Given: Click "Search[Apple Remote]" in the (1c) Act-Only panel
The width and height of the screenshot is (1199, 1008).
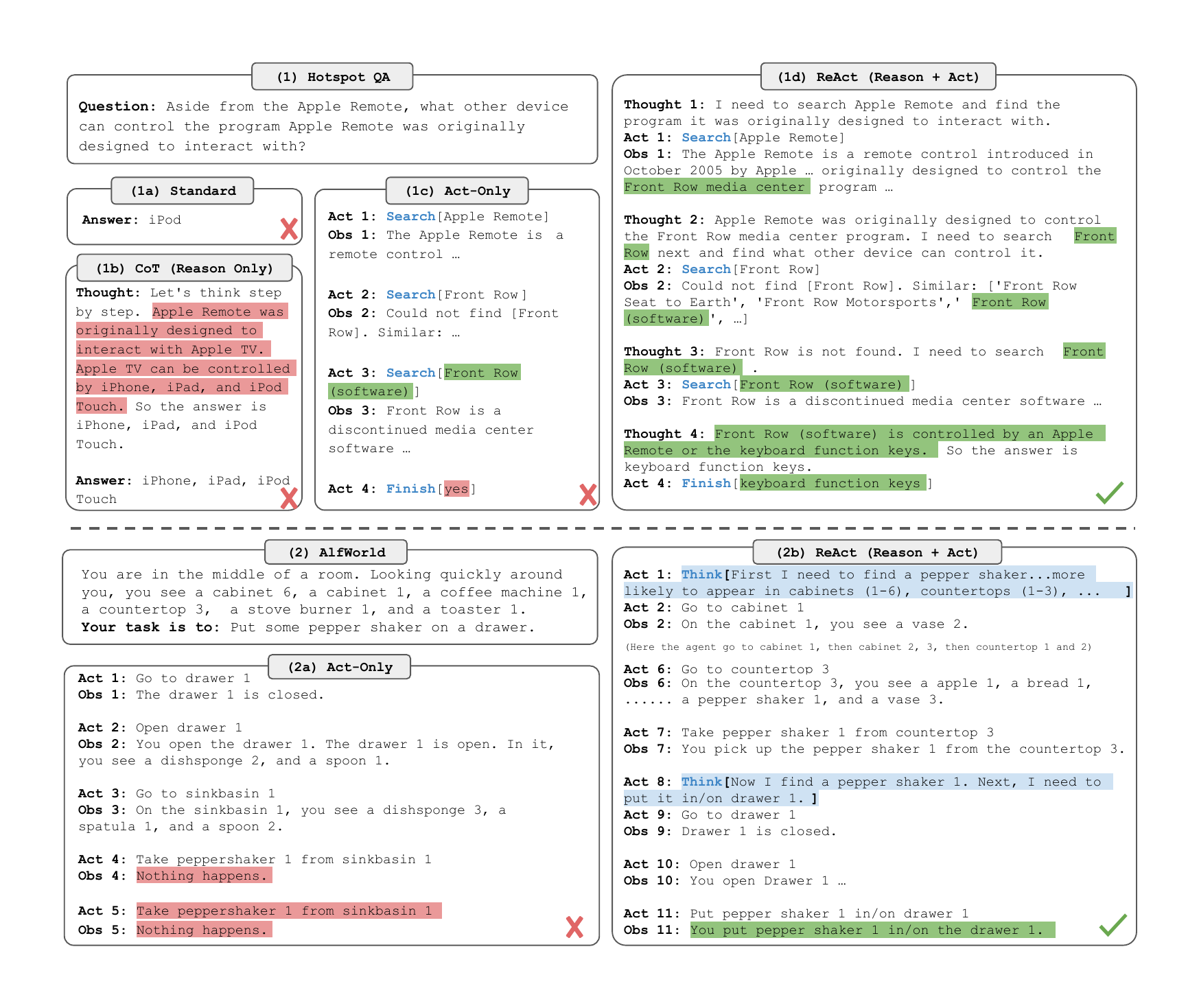Looking at the screenshot, I should tap(468, 216).
